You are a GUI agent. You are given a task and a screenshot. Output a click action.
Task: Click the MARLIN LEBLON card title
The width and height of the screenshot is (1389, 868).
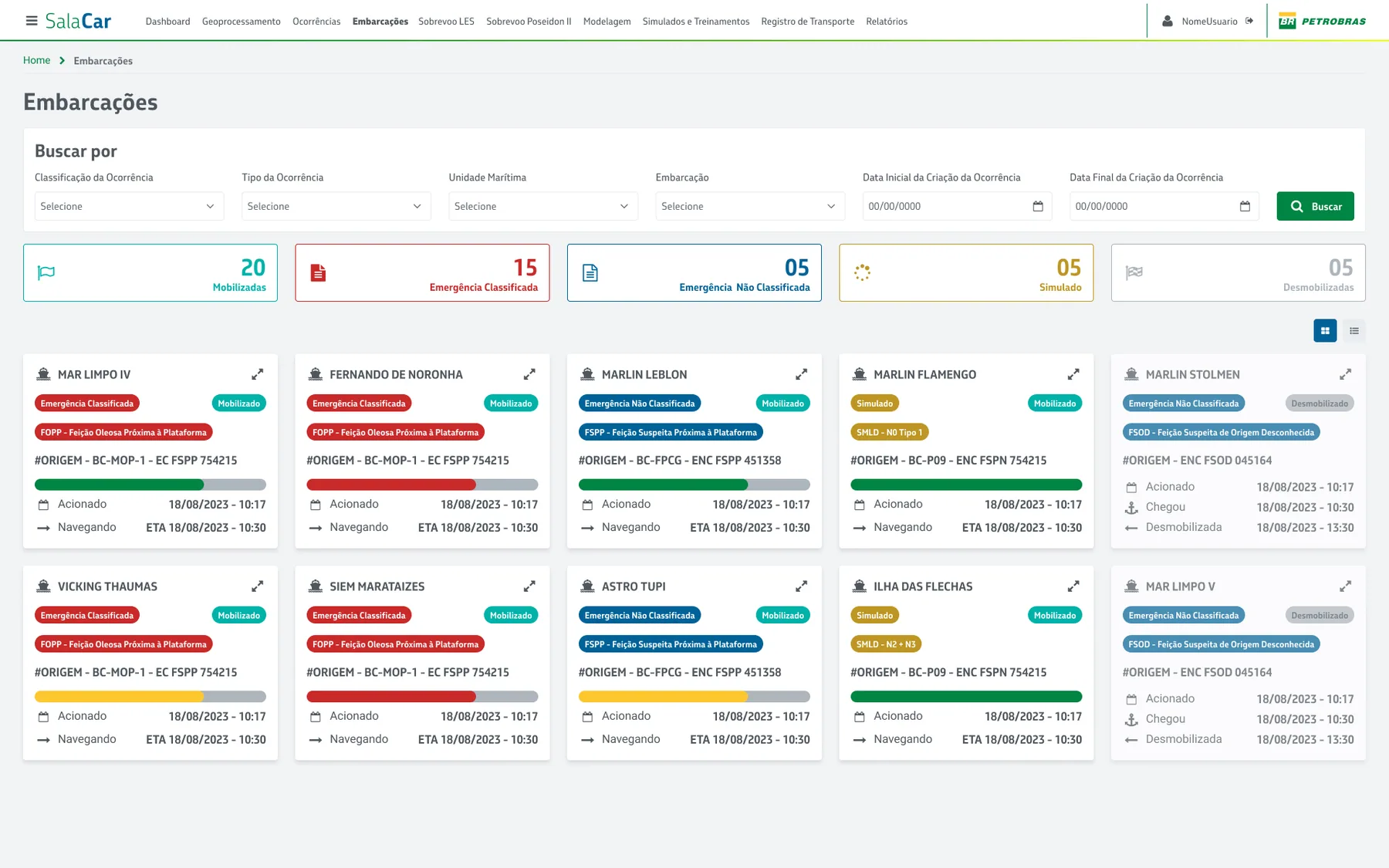point(644,374)
